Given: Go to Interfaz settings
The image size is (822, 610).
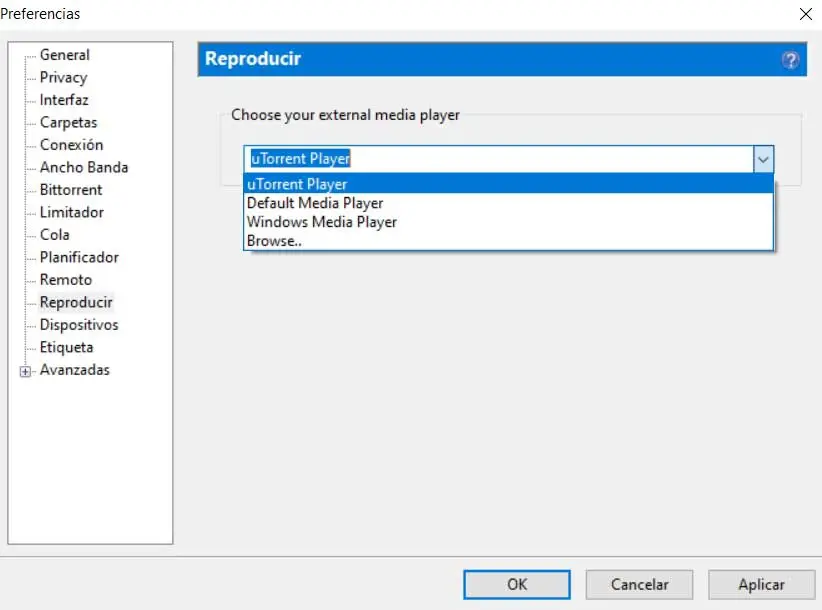Looking at the screenshot, I should [x=64, y=100].
